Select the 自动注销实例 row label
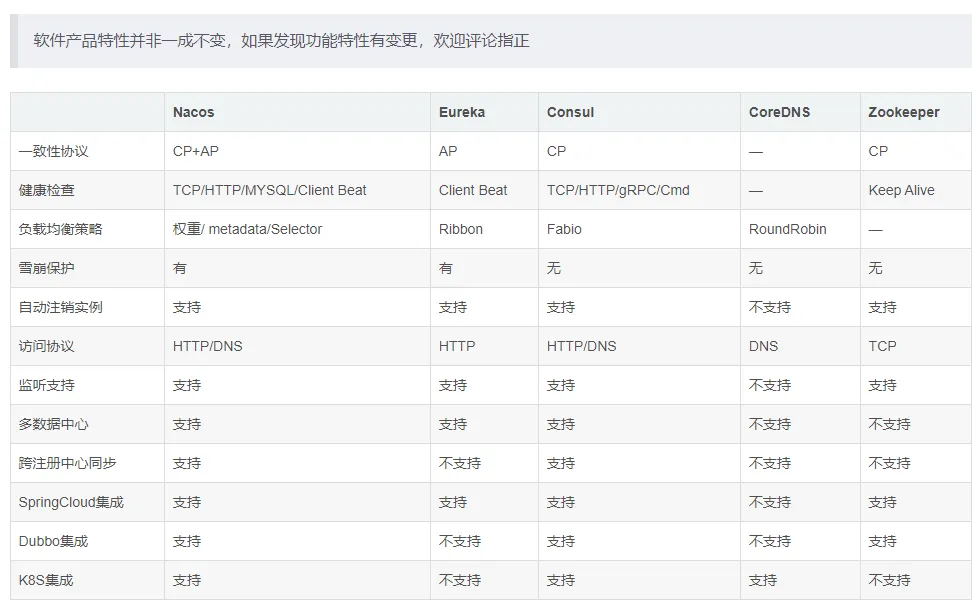This screenshot has height=602, width=980. tap(61, 308)
